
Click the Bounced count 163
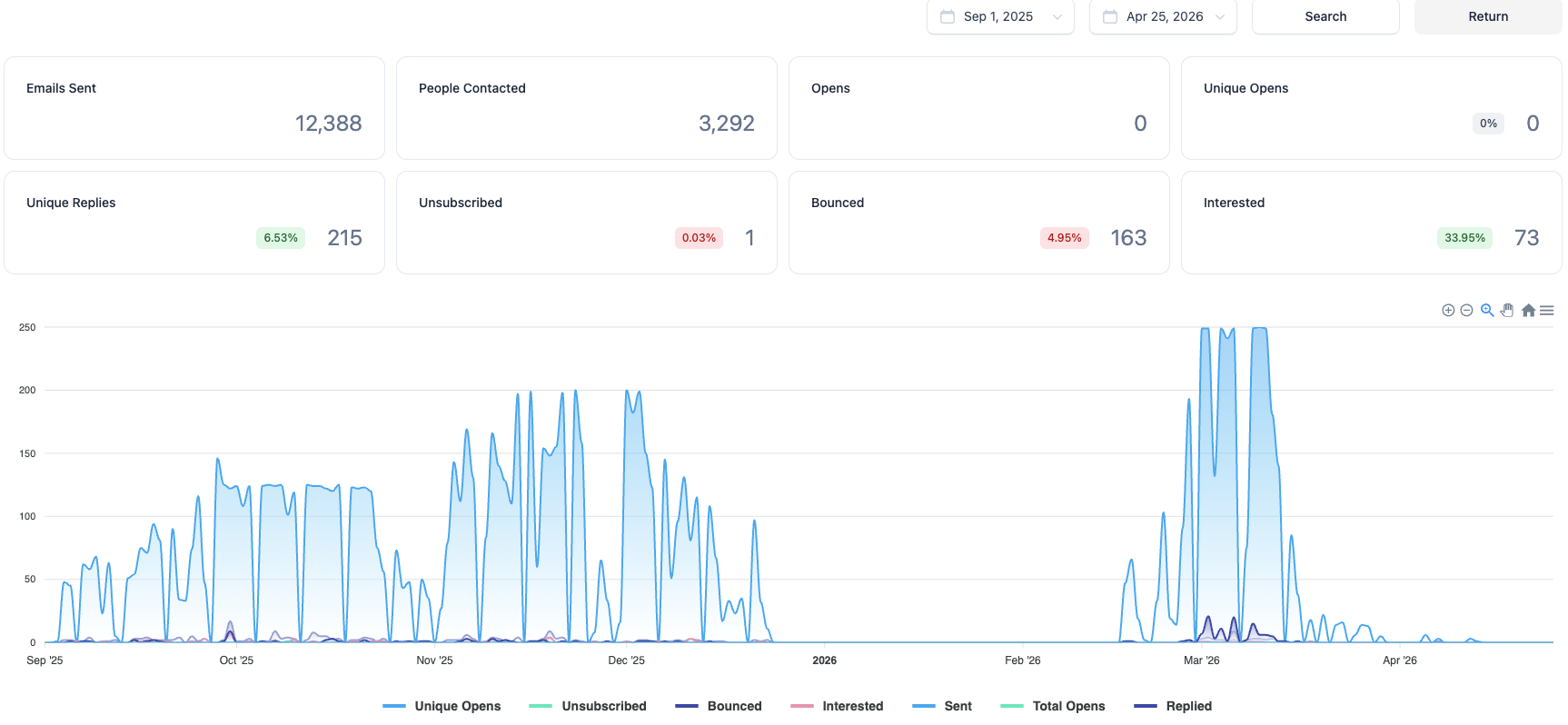click(x=1128, y=238)
